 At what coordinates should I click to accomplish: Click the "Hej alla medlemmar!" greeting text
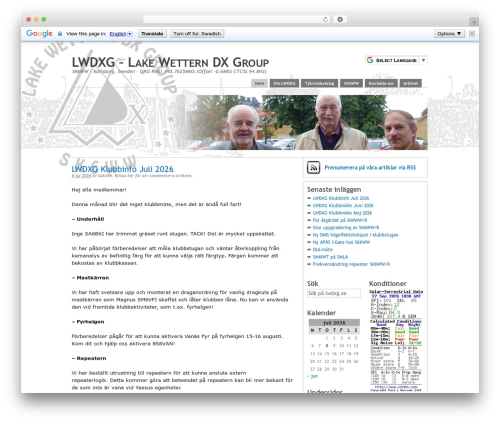99,190
